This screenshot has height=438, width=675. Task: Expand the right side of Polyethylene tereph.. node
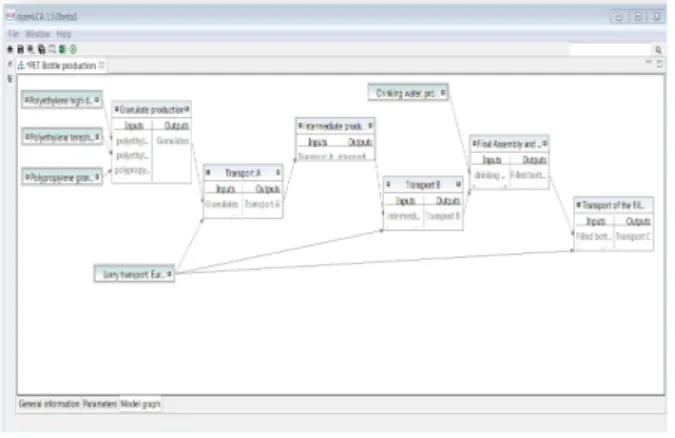coord(97,137)
